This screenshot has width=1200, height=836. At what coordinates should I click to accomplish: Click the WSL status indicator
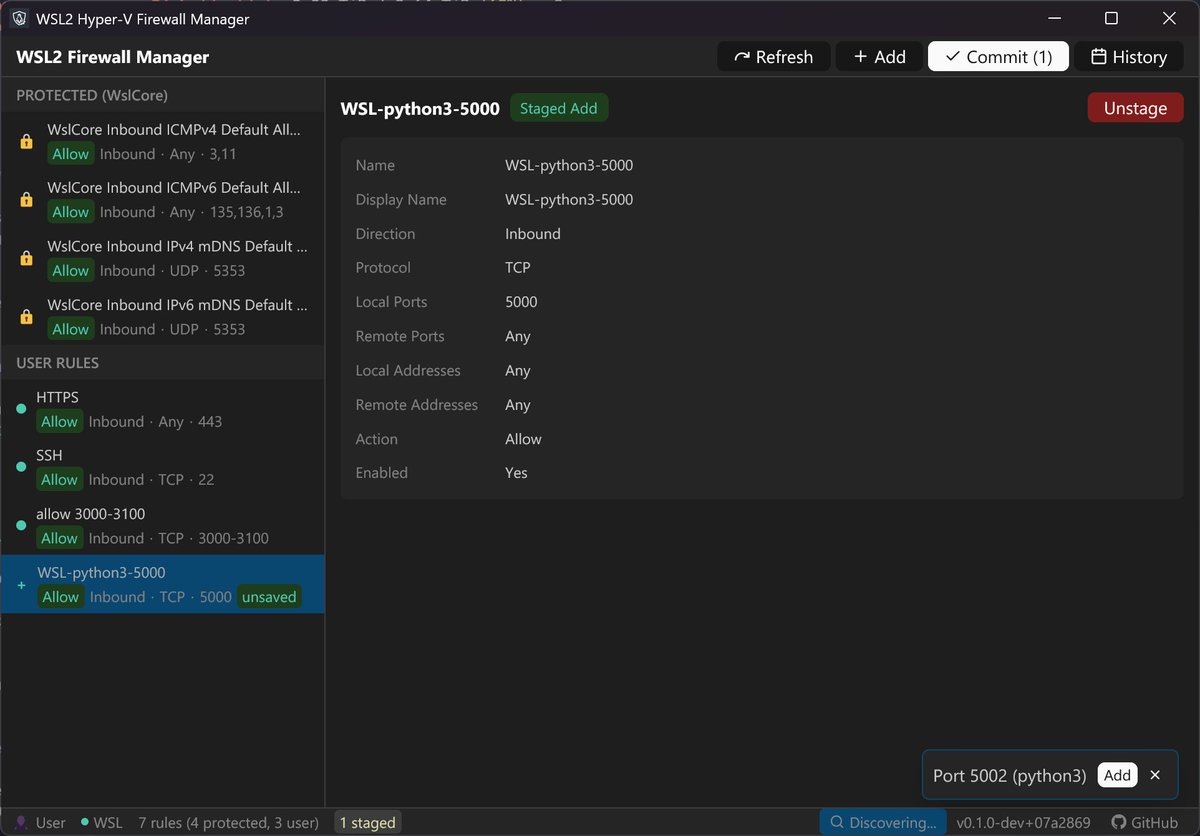tap(101, 822)
